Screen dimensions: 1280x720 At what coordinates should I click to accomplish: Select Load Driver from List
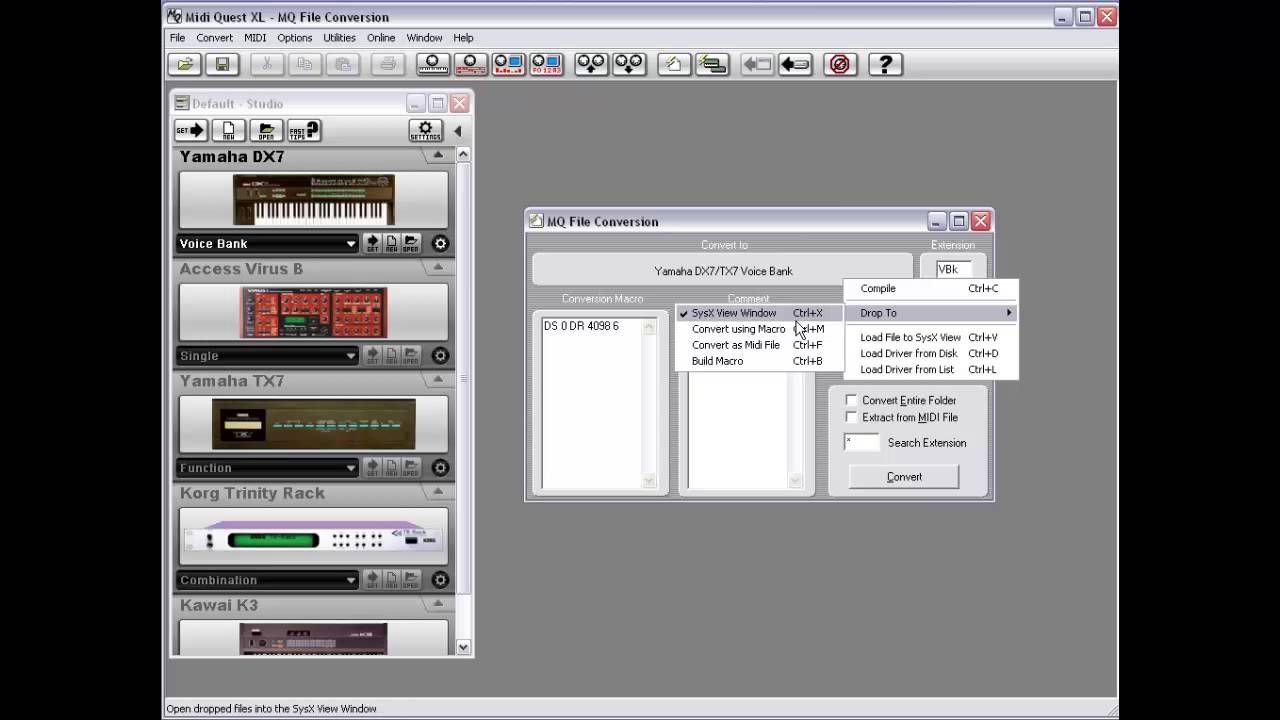tap(930, 369)
